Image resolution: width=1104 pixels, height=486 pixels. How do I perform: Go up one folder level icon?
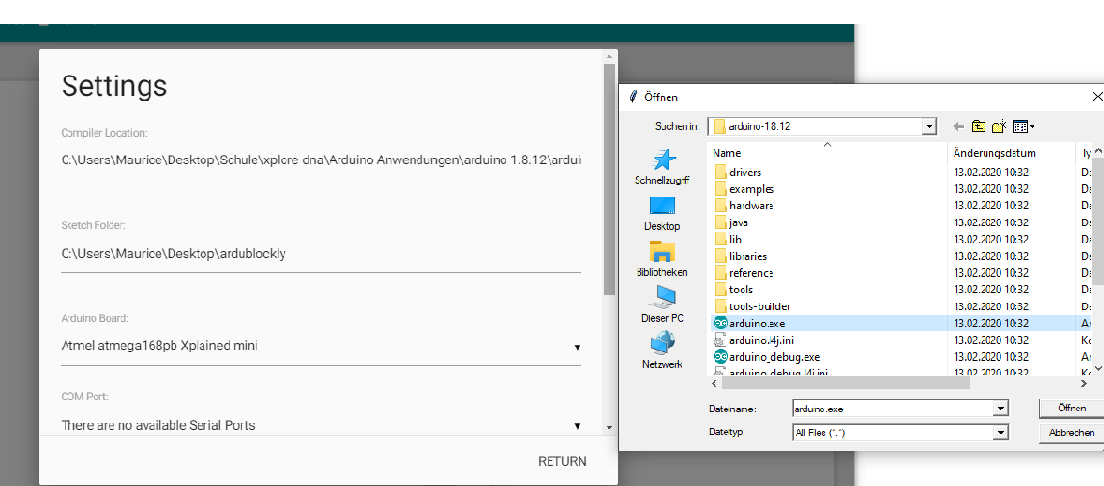tap(979, 127)
